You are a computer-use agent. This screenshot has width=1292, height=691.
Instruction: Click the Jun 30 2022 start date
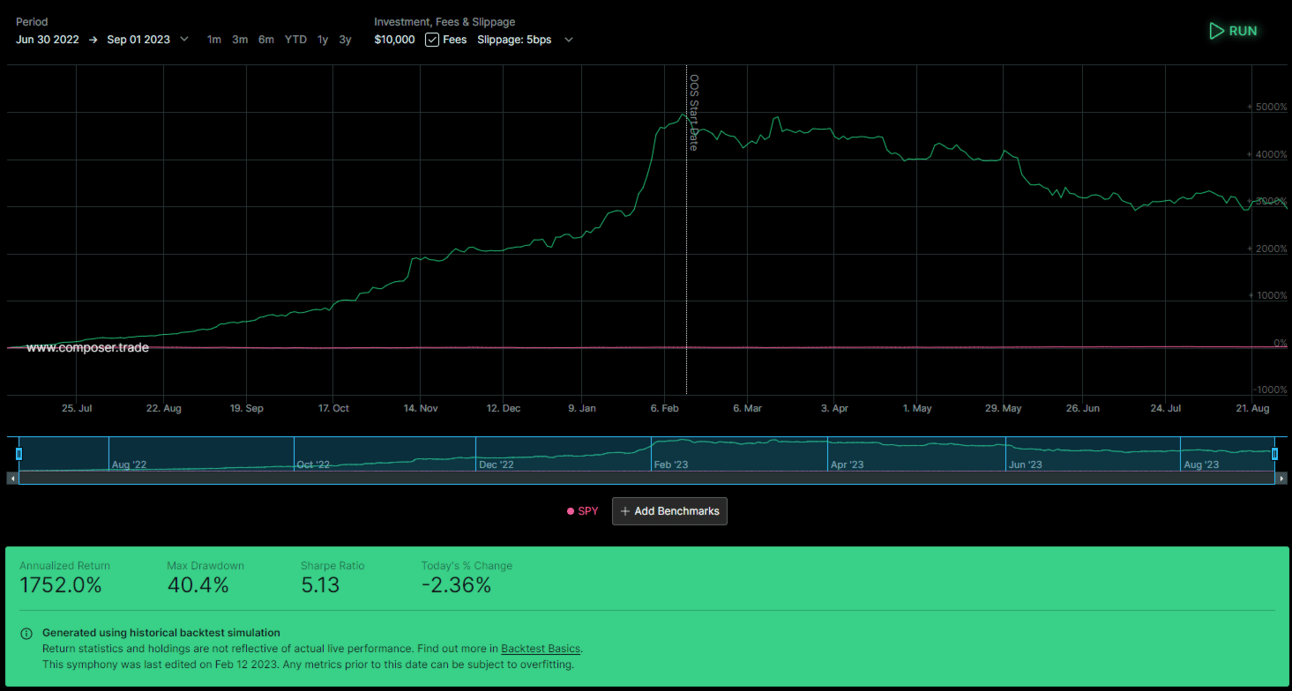[48, 40]
